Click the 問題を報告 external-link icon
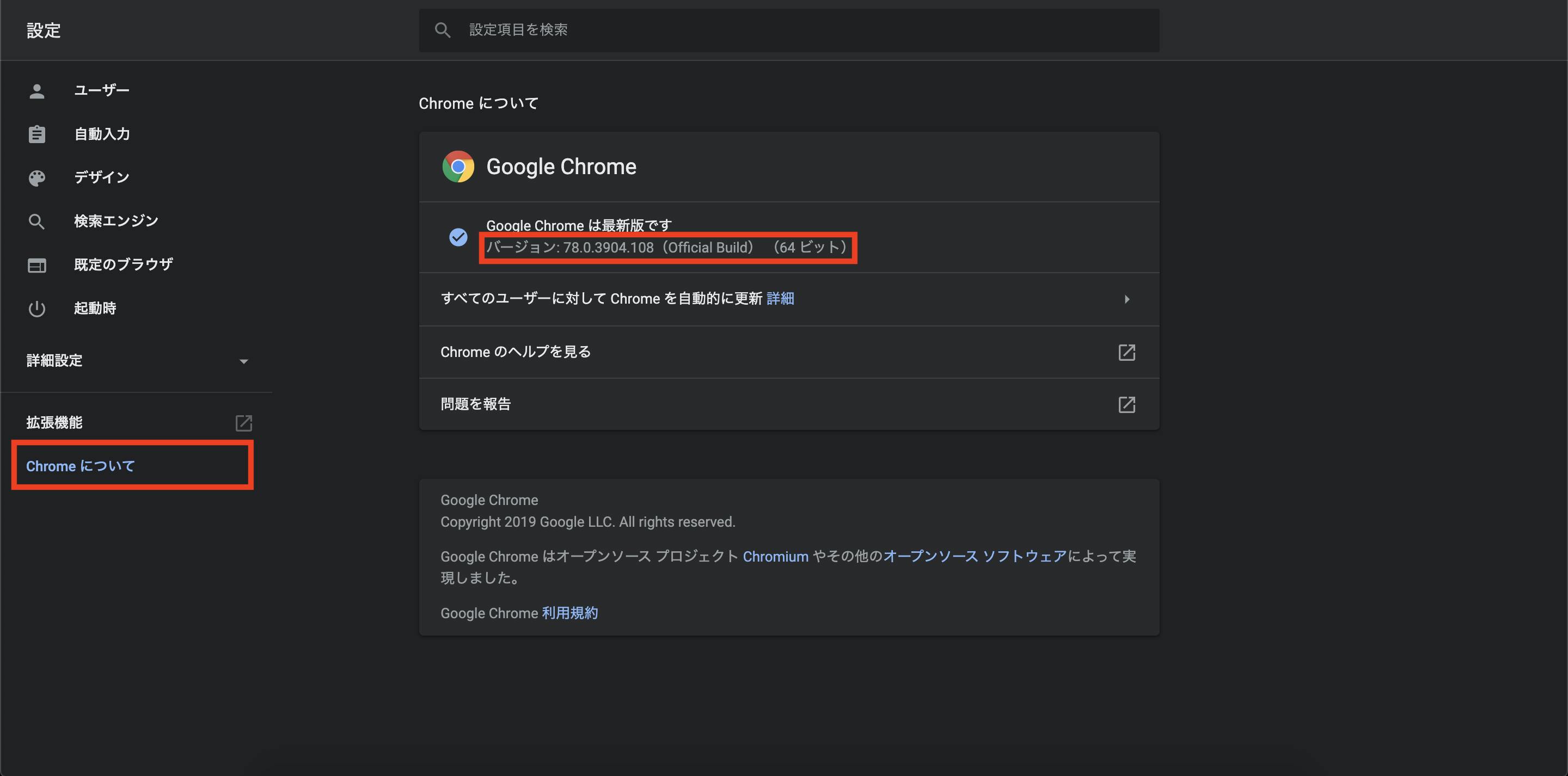This screenshot has width=1568, height=776. click(1126, 404)
